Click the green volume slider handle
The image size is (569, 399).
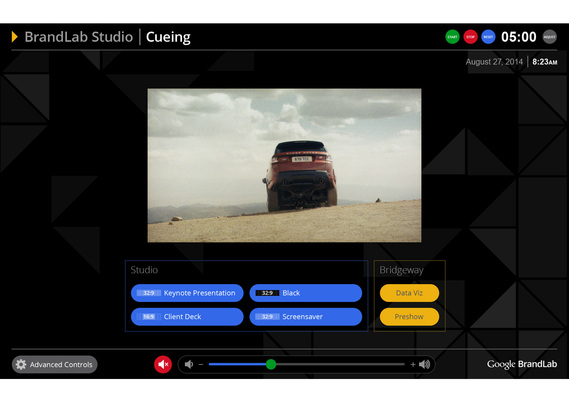pos(271,364)
